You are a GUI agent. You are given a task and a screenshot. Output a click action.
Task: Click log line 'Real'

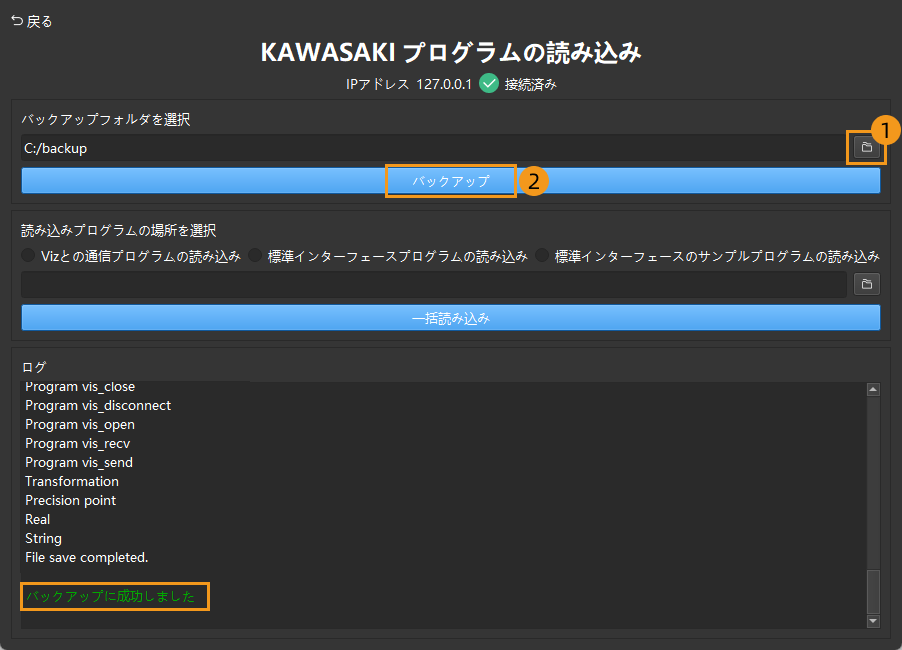(37, 519)
